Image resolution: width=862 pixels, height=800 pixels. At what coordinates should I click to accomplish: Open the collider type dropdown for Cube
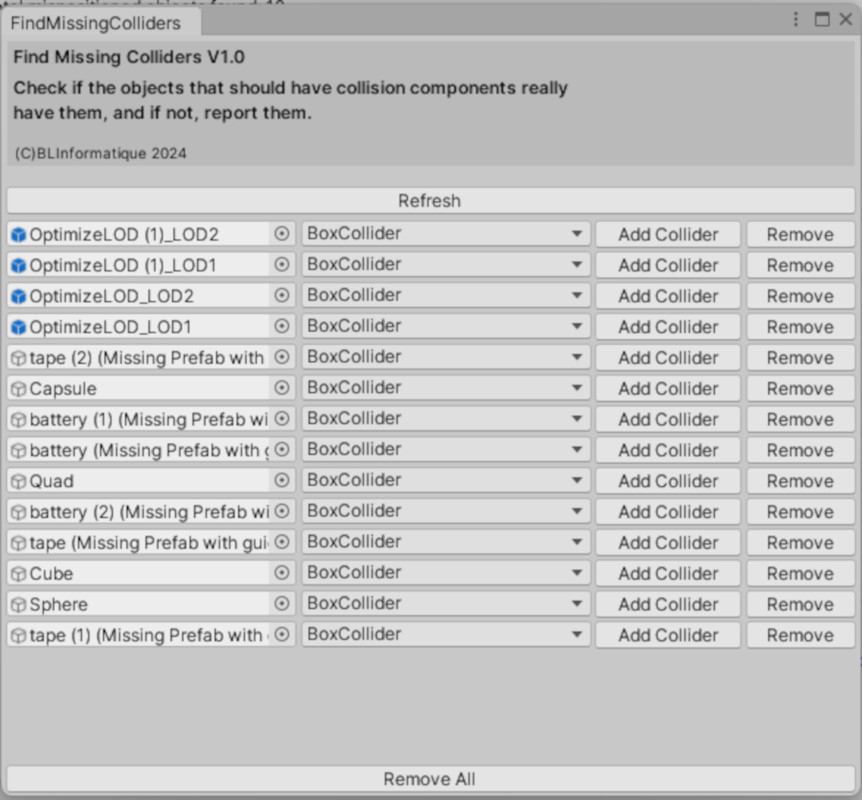point(445,573)
